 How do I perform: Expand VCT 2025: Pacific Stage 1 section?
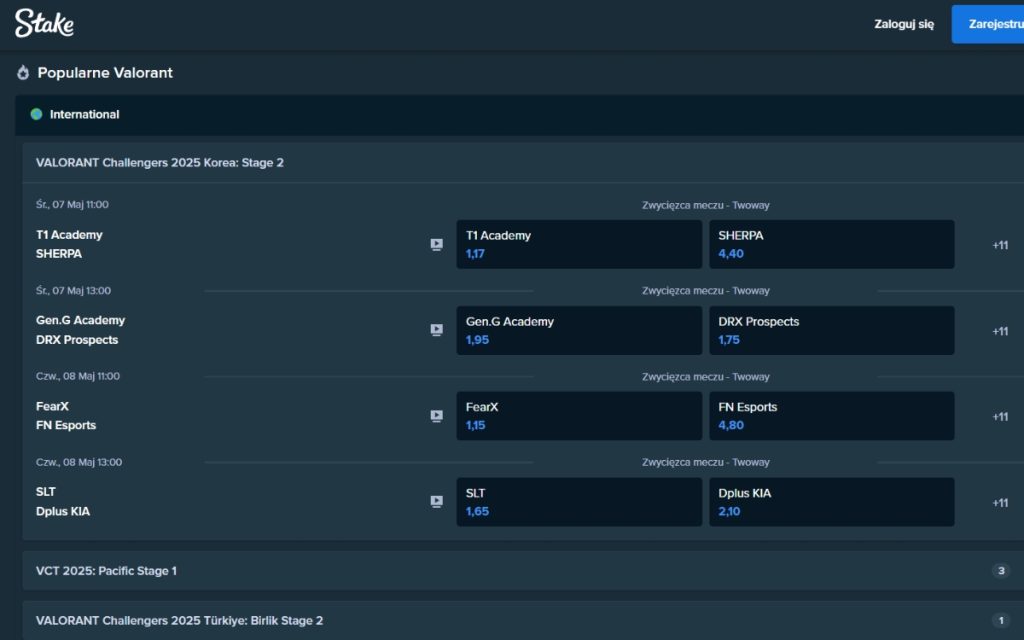[x=106, y=571]
